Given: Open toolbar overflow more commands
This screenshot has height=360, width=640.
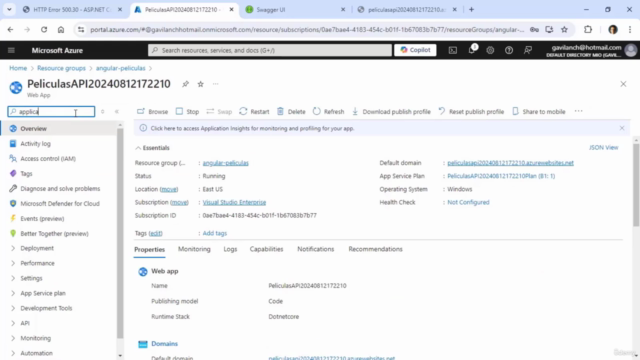Looking at the screenshot, I should pos(578,111).
